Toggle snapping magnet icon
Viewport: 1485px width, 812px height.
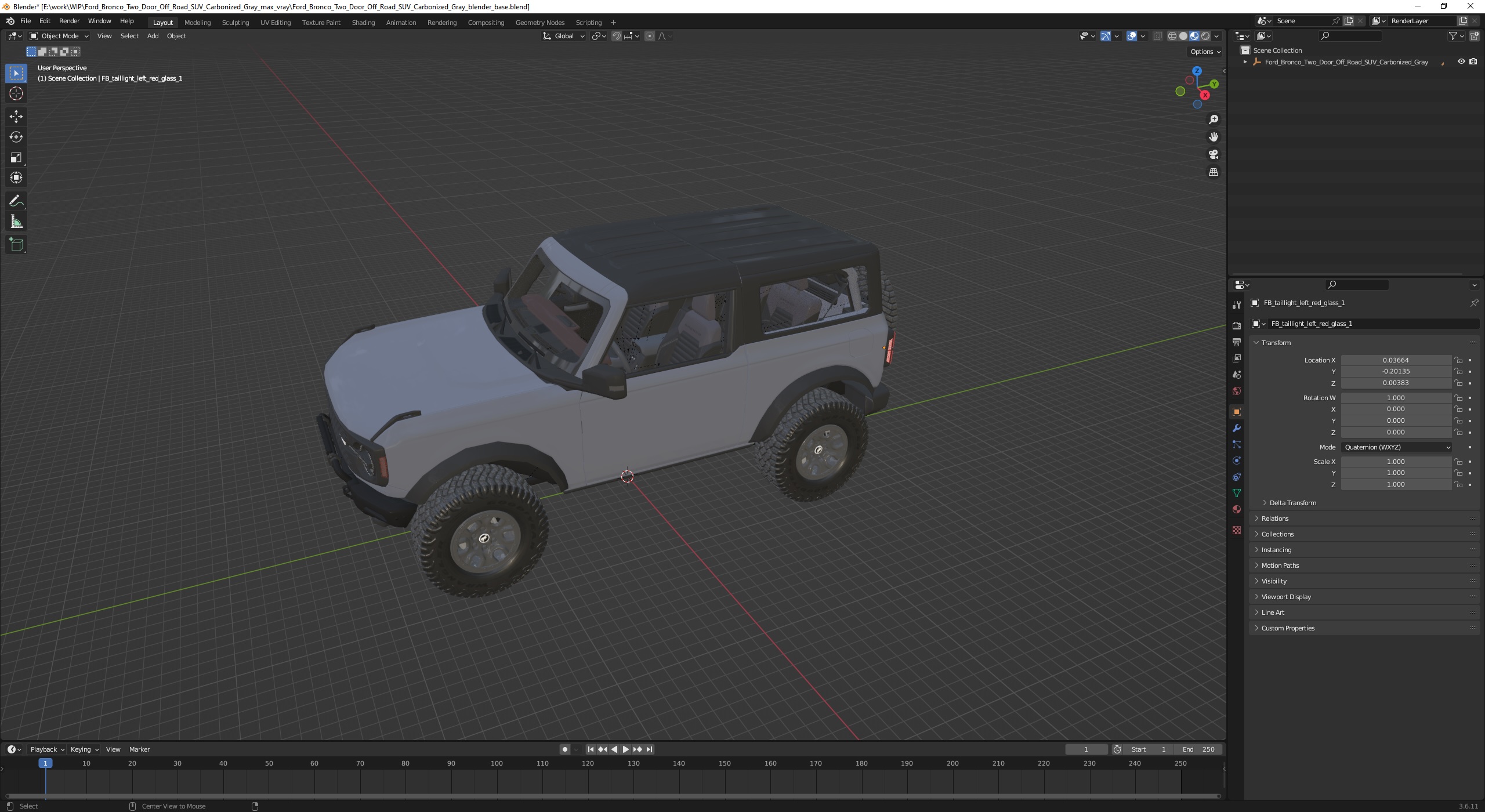(617, 36)
